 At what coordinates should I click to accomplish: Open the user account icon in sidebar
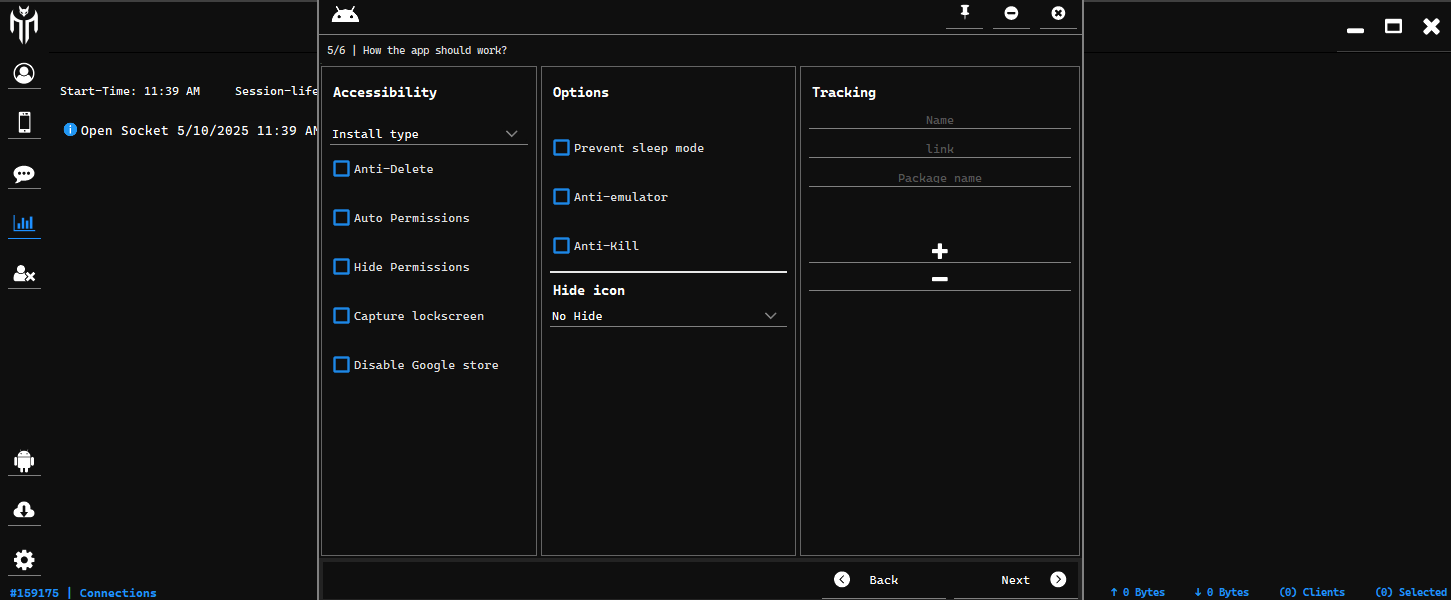24,73
